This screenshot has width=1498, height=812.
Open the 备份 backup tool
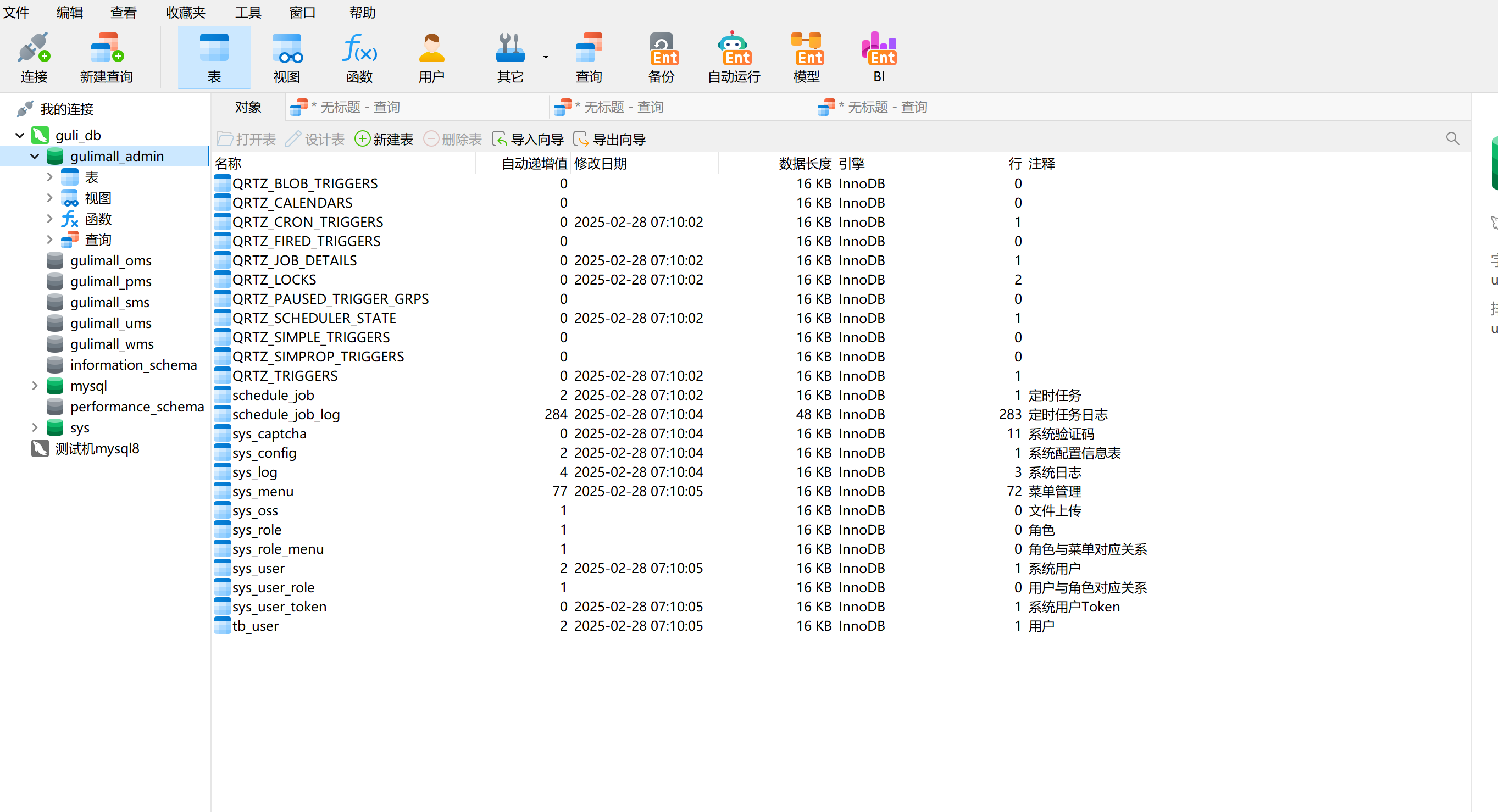[x=662, y=49]
